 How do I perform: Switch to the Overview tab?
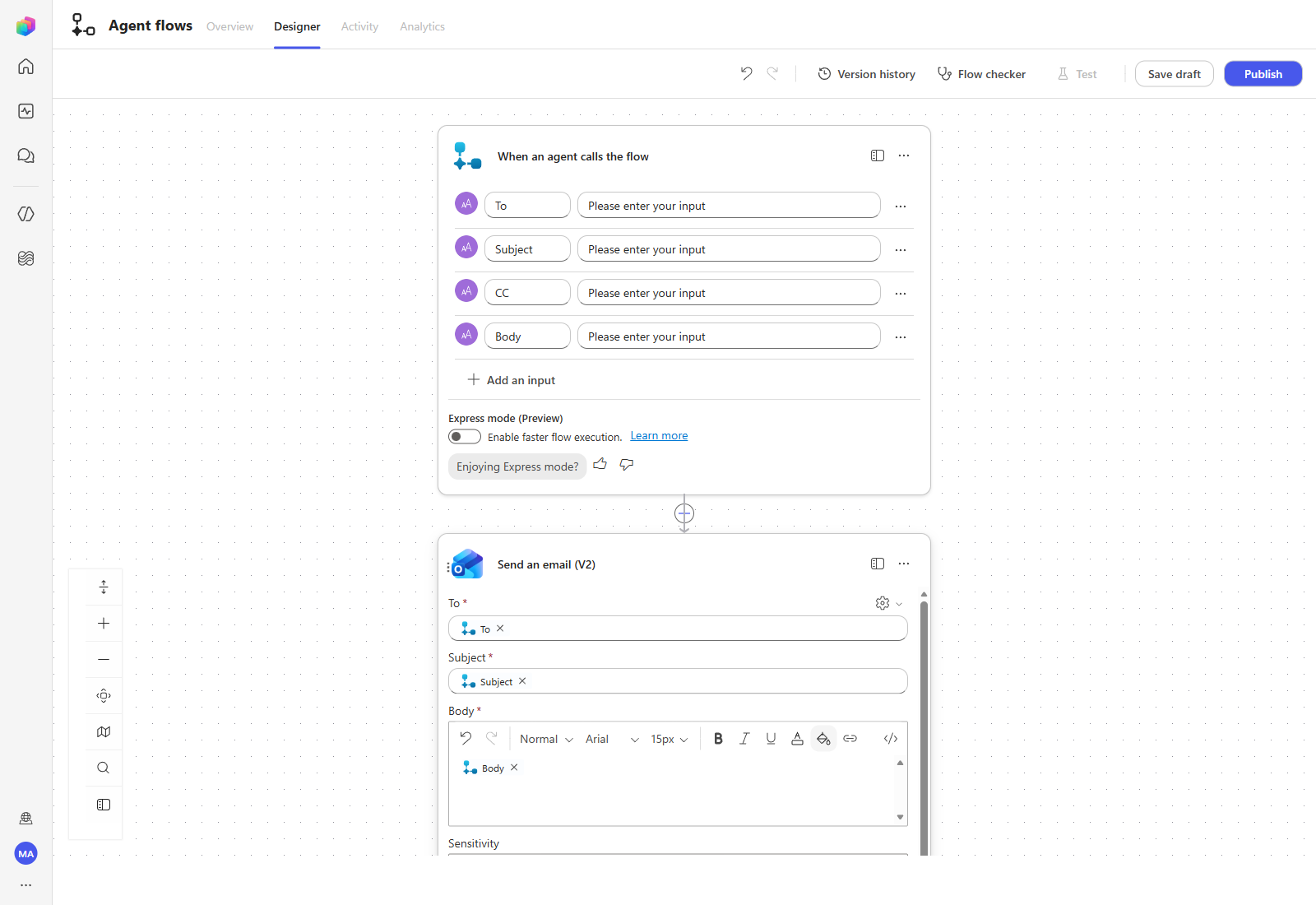click(x=229, y=26)
